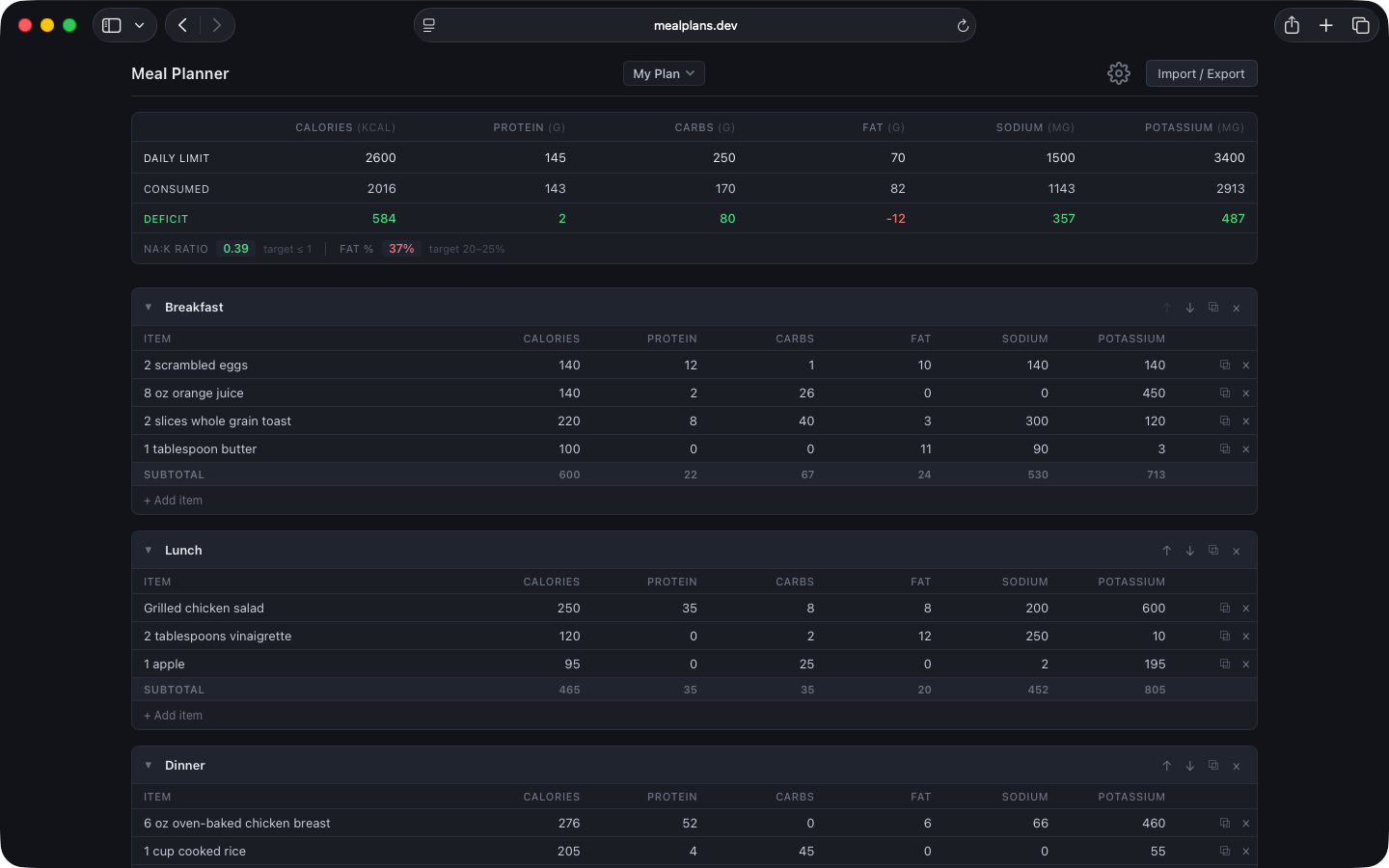The width and height of the screenshot is (1389, 868).
Task: Reload the page in the browser
Action: coord(962,26)
